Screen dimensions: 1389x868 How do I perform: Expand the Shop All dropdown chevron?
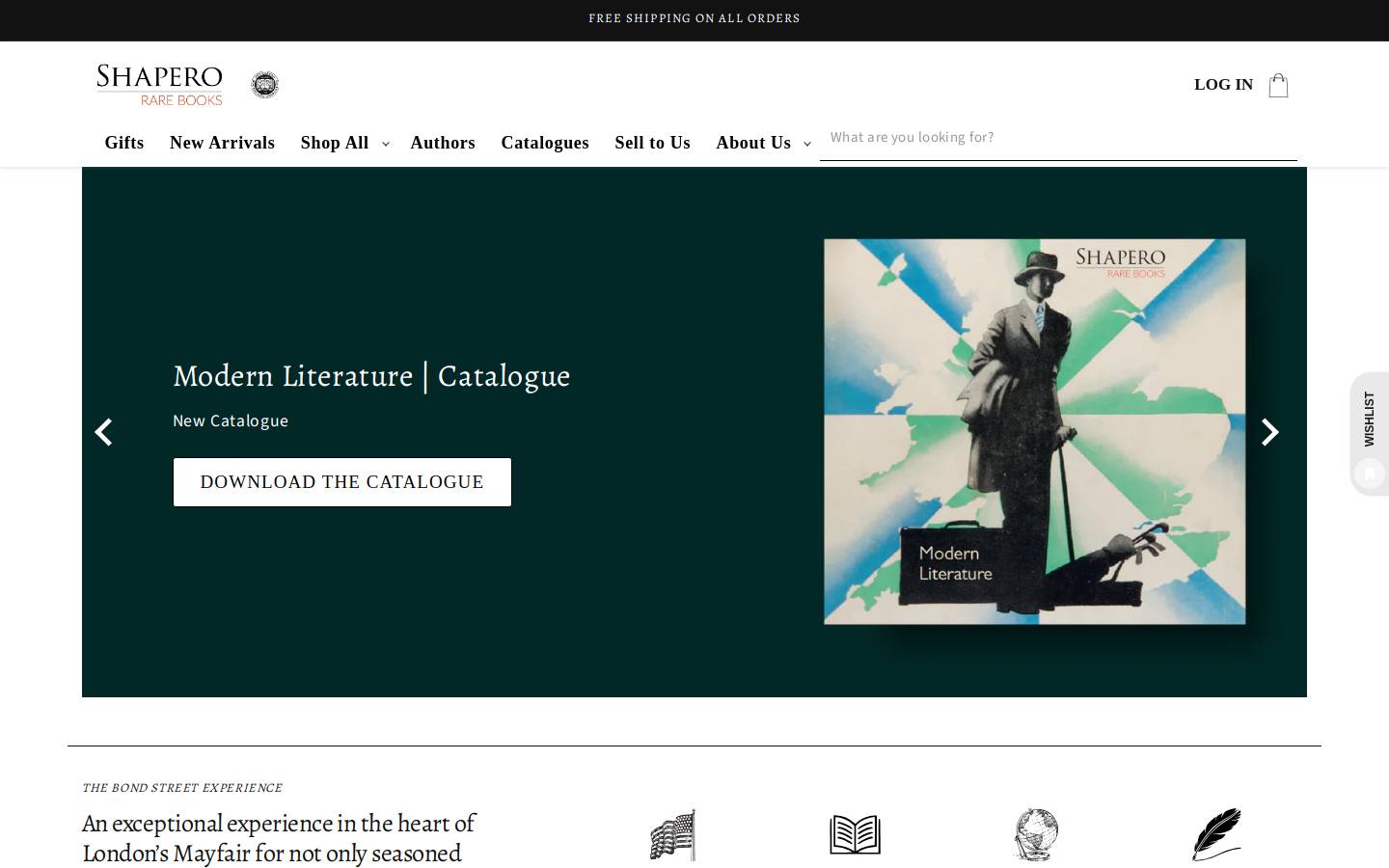[386, 144]
